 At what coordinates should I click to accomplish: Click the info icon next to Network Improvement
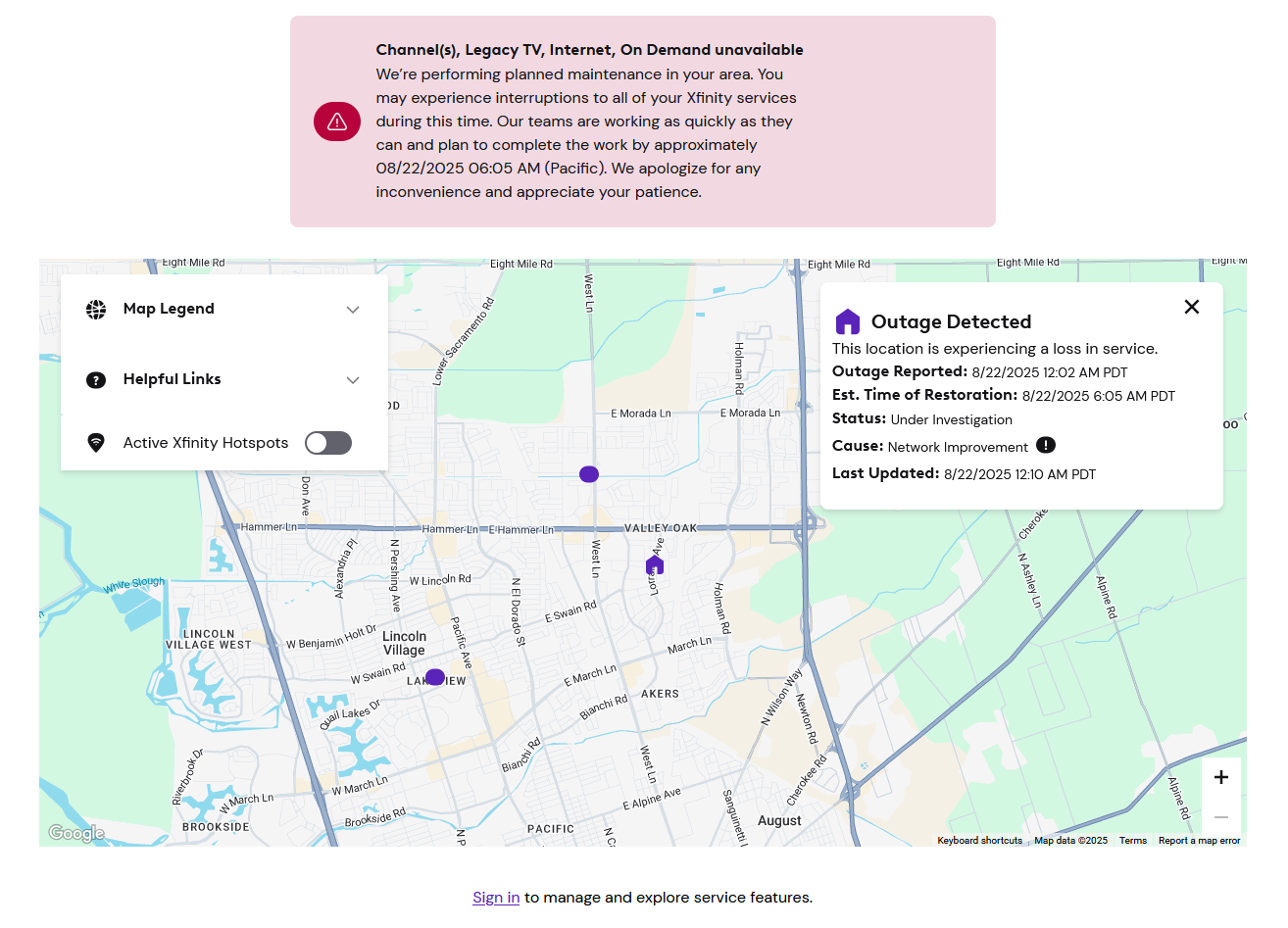[x=1046, y=446]
